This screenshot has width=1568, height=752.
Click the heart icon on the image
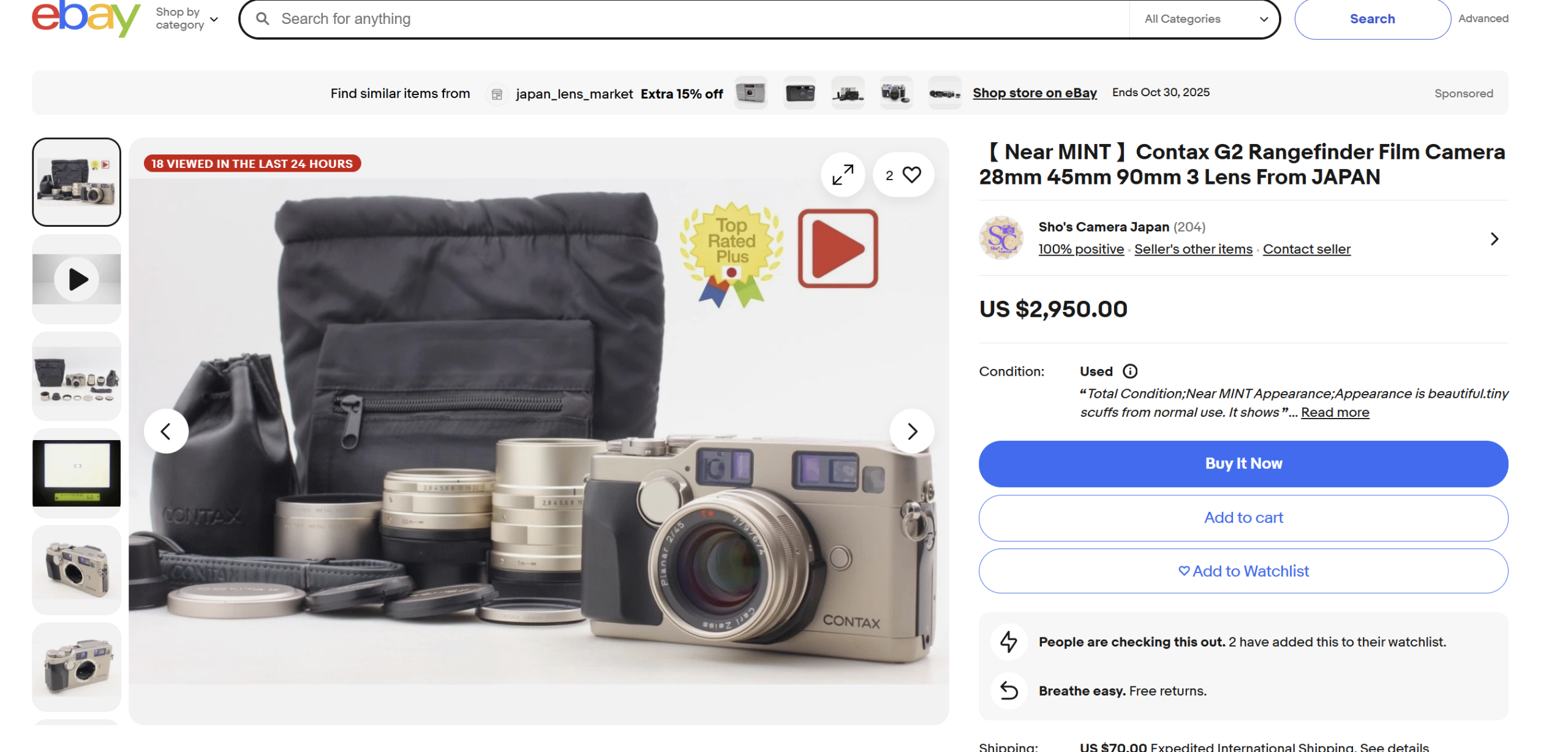(x=911, y=175)
